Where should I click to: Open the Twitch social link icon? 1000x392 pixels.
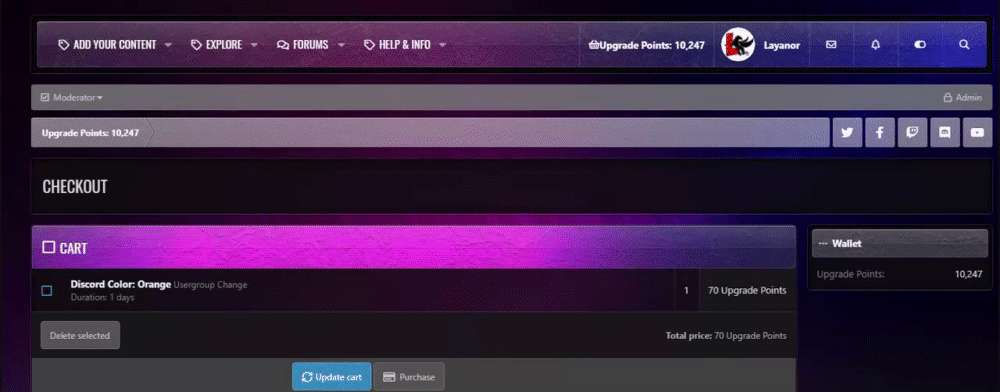point(912,133)
